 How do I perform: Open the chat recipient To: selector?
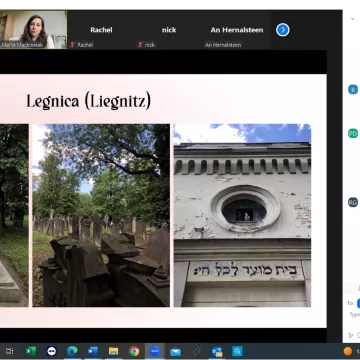point(358,303)
